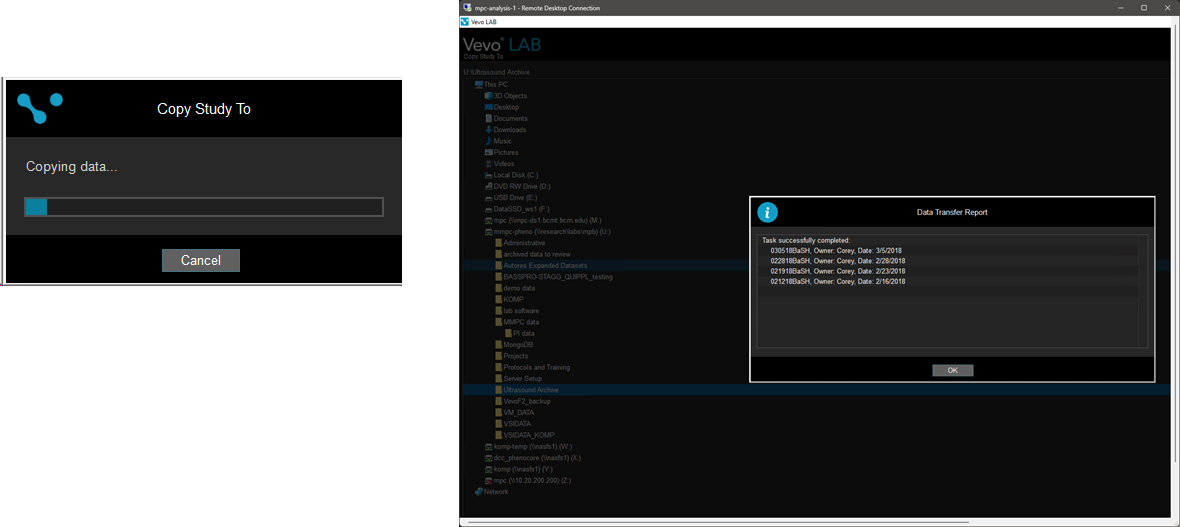This screenshot has width=1180, height=527.
Task: Click the Downloads arrow icon
Action: [x=488, y=129]
